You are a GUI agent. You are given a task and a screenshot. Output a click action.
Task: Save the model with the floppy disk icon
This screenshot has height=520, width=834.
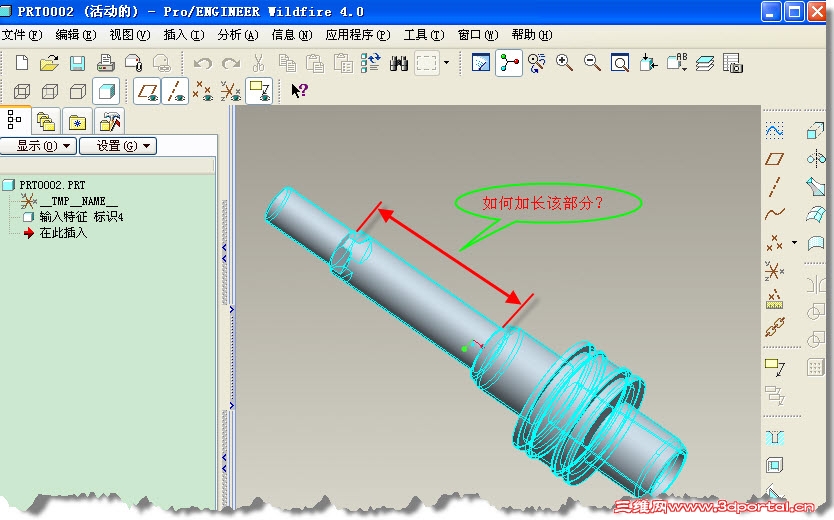[77, 63]
